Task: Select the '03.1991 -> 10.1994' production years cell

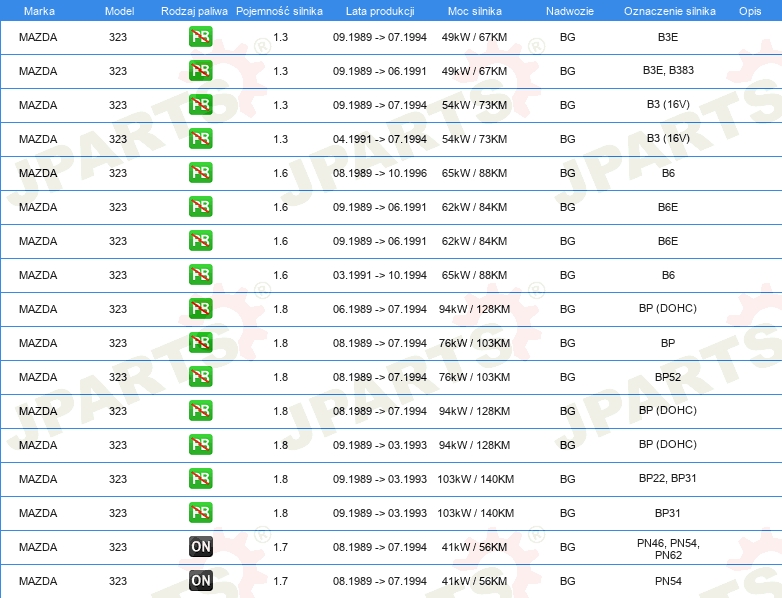Action: pyautogui.click(x=380, y=275)
